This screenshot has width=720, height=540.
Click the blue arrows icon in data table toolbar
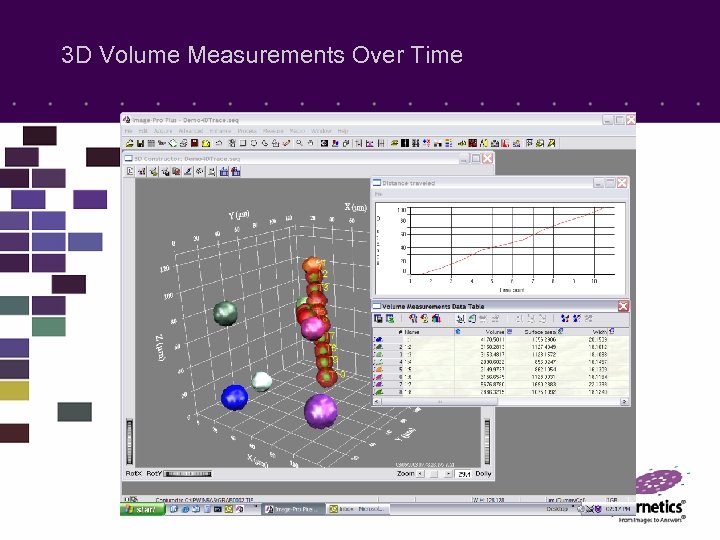[x=565, y=319]
